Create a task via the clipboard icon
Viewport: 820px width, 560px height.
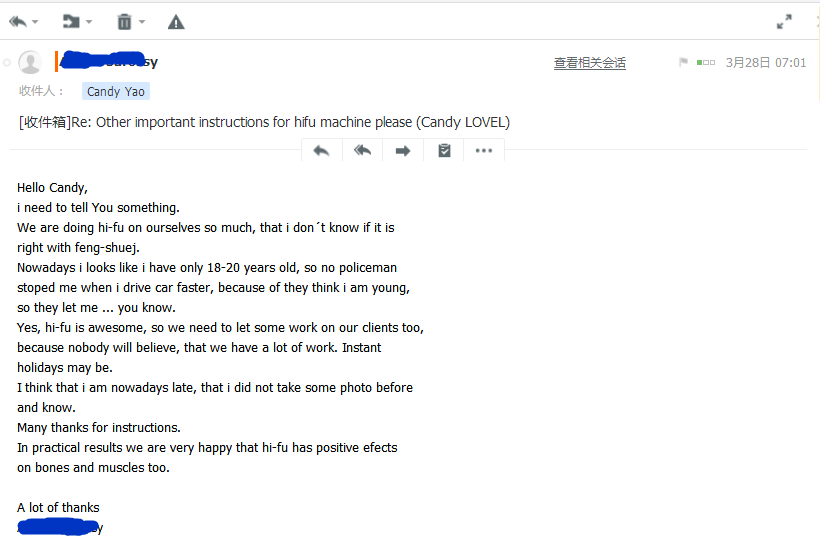pos(444,151)
